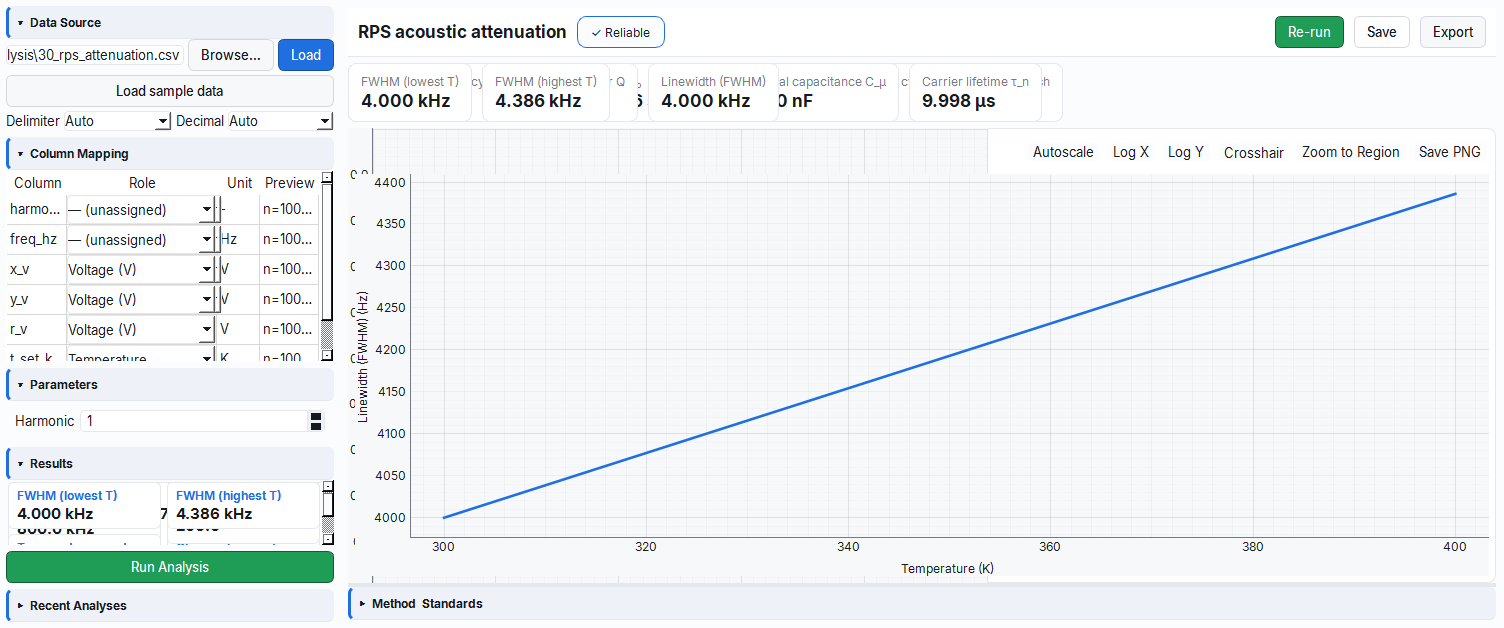Screen dimensions: 1504x628
Task: Click the Reliable status badge
Action: (x=620, y=32)
